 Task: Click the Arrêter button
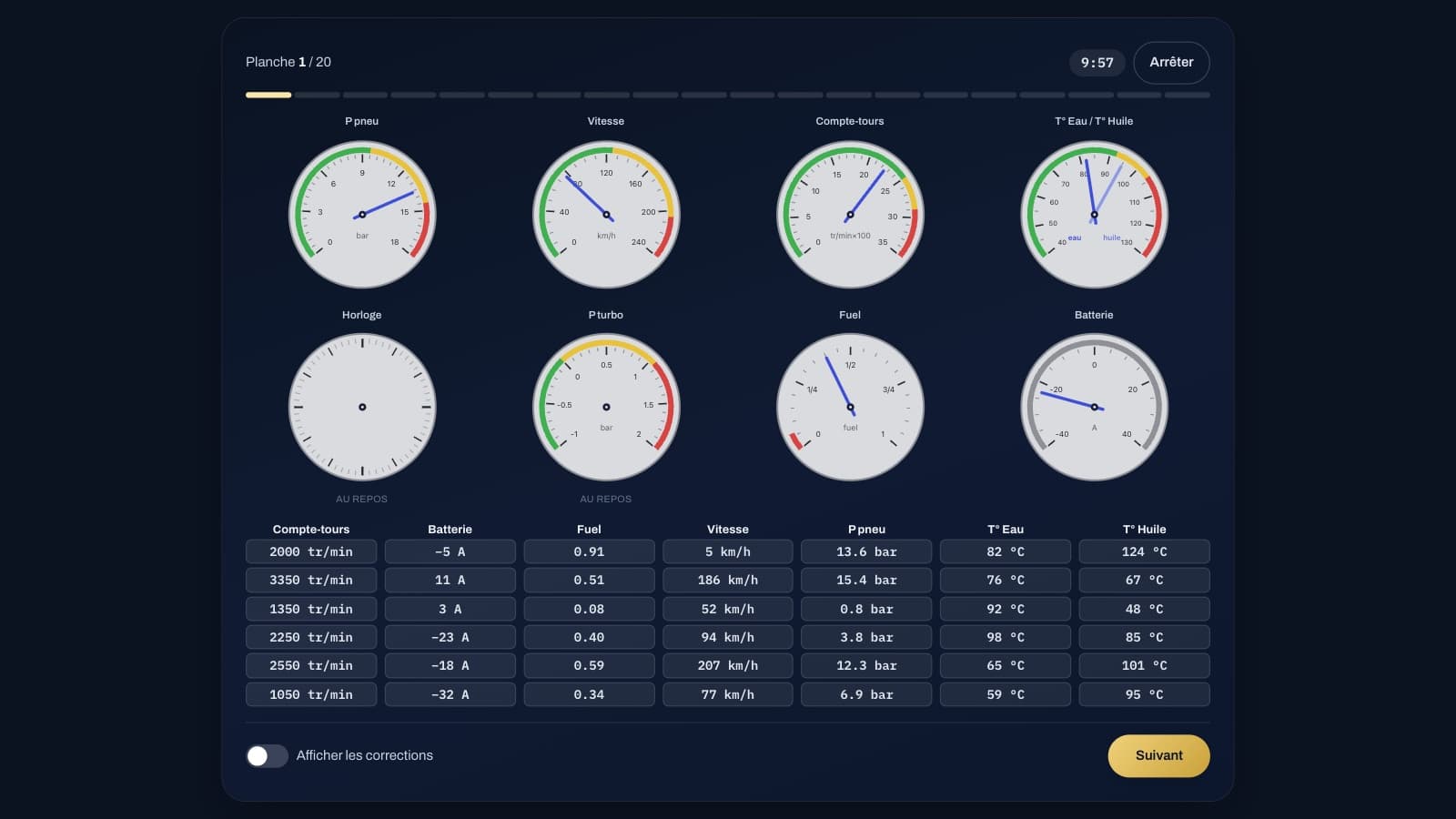[x=1171, y=63]
